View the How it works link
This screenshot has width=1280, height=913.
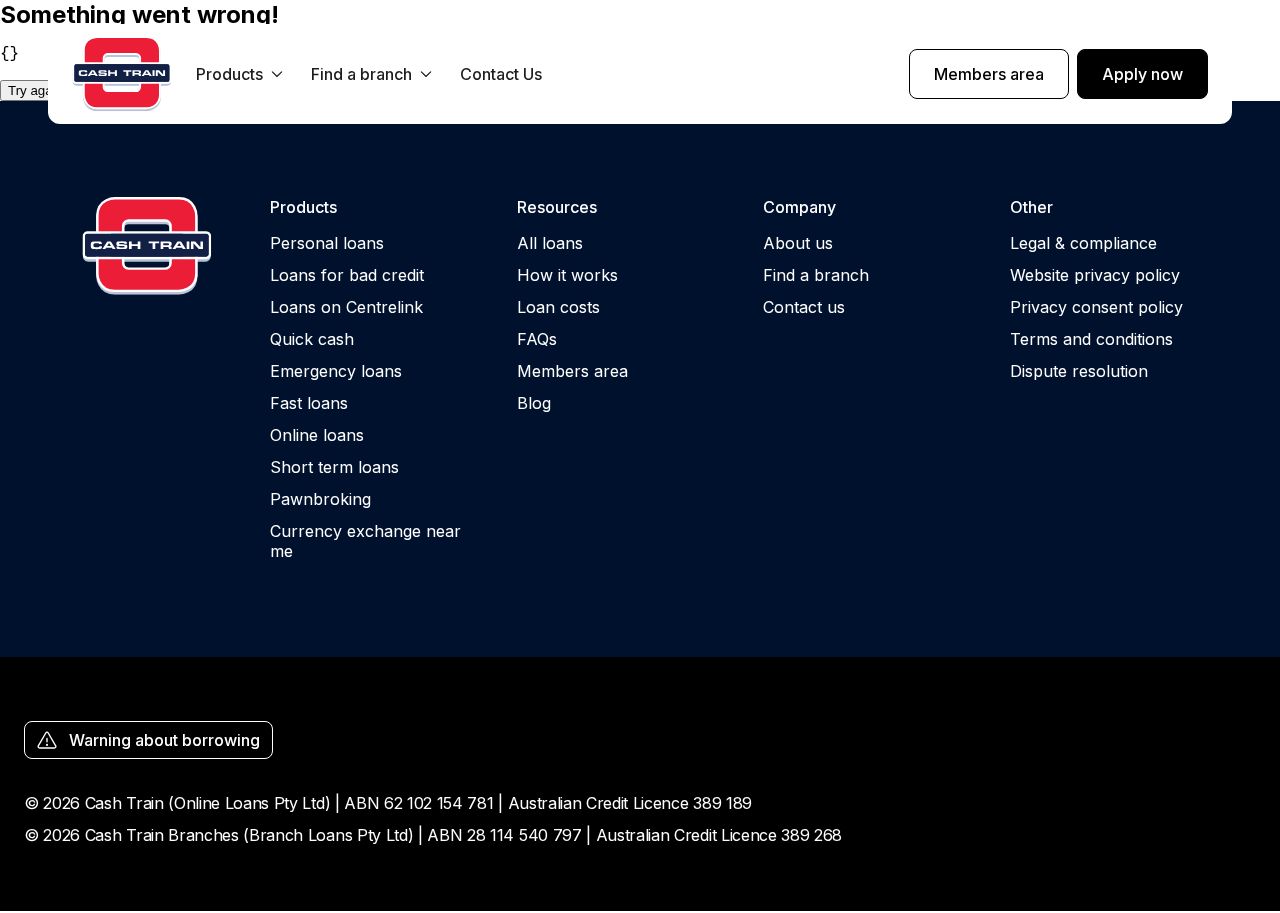click(567, 275)
